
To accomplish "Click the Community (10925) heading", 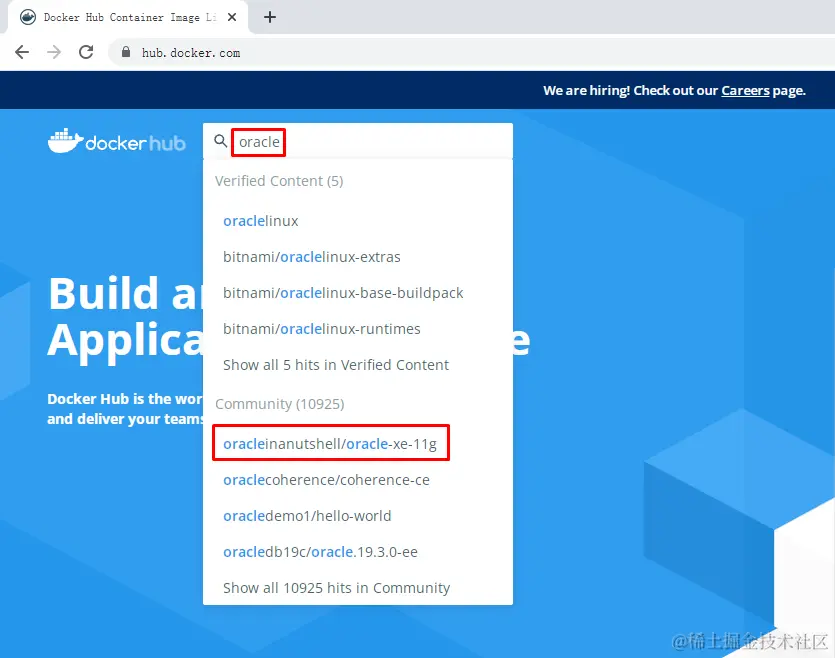I will click(280, 404).
